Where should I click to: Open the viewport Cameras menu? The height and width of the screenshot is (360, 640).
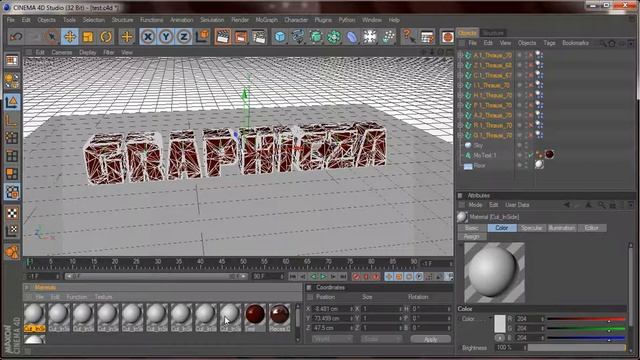click(x=62, y=52)
